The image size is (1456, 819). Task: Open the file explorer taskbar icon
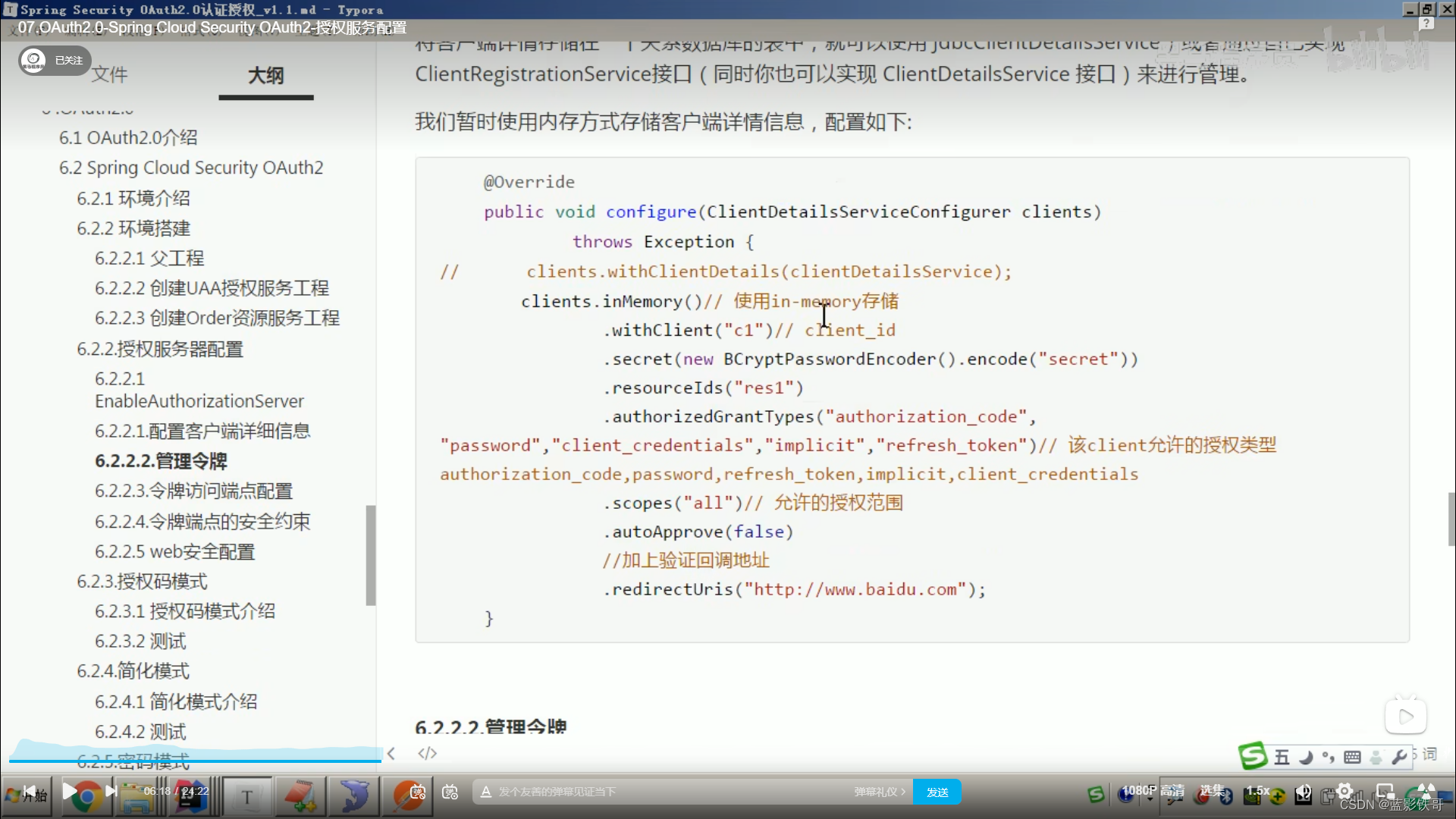pyautogui.click(x=137, y=798)
